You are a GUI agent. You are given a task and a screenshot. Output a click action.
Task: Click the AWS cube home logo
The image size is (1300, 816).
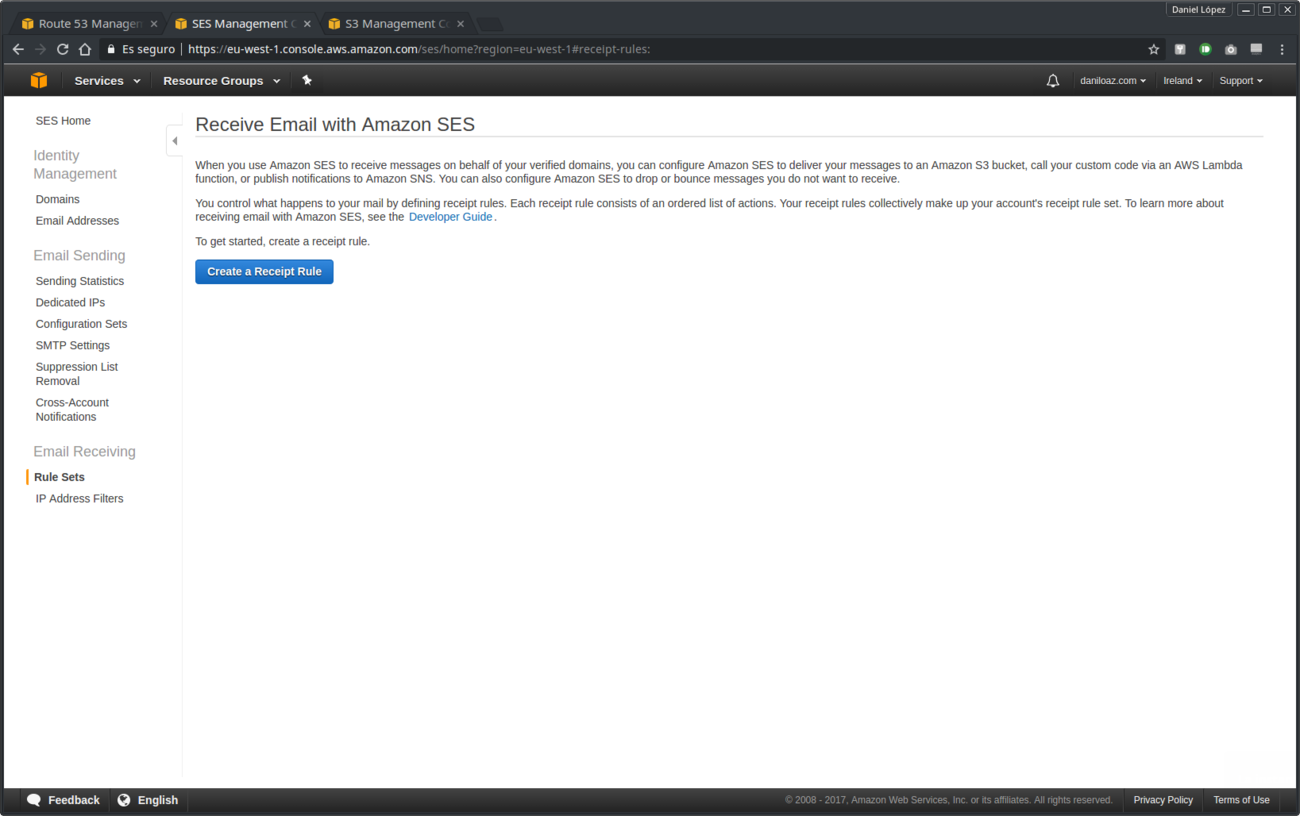click(x=38, y=80)
